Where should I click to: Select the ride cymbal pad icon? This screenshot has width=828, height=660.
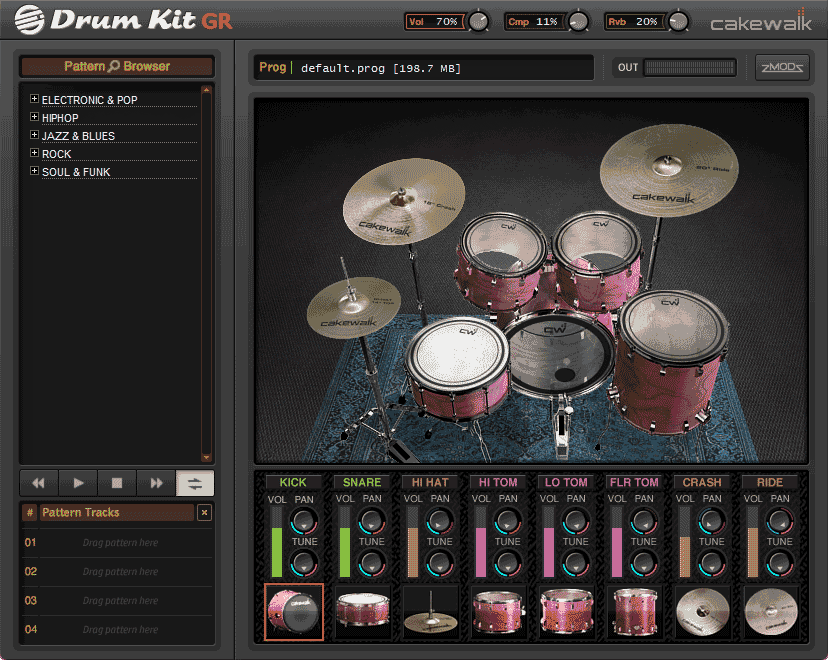pos(770,611)
